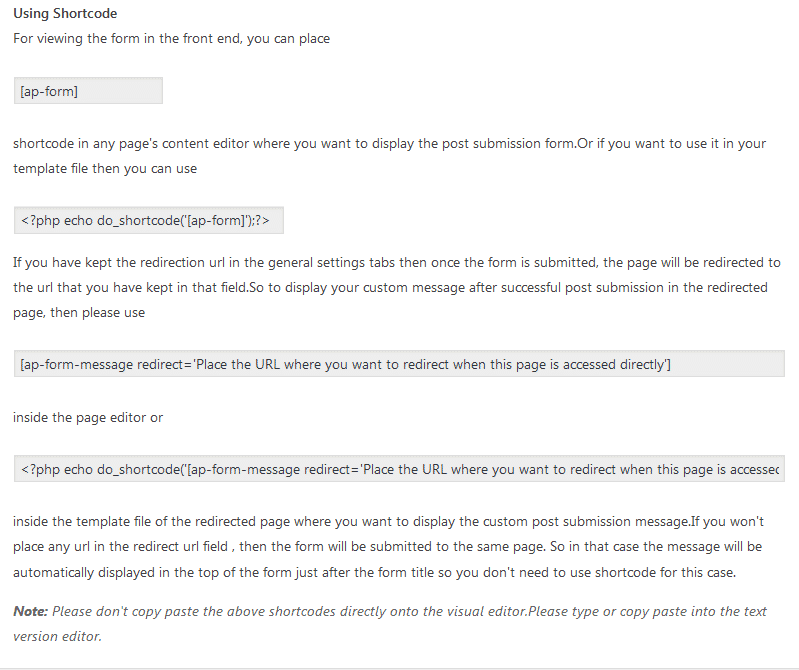
Task: Click the text 'For viewing the form in the front end'
Action: 127,39
